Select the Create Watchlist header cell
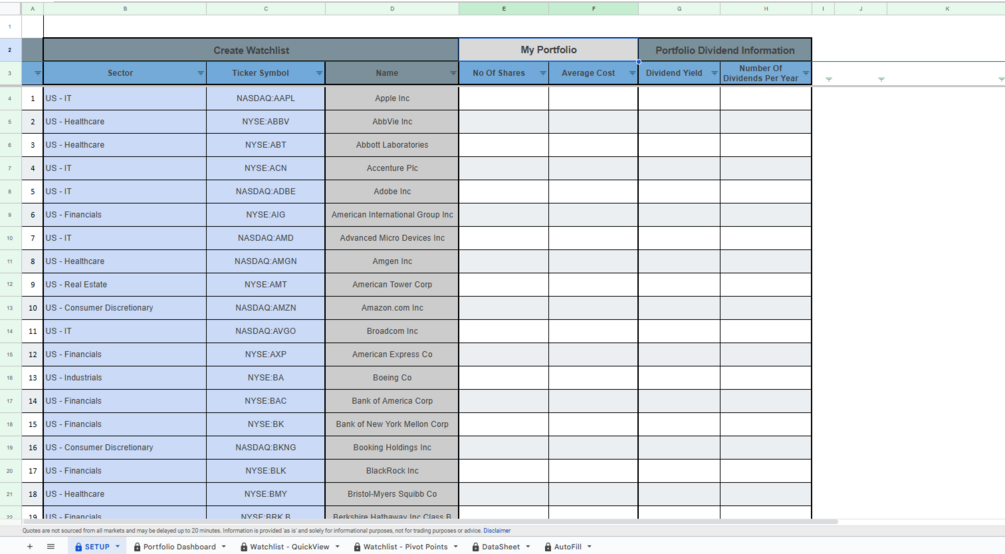This screenshot has width=1005, height=554. [251, 50]
